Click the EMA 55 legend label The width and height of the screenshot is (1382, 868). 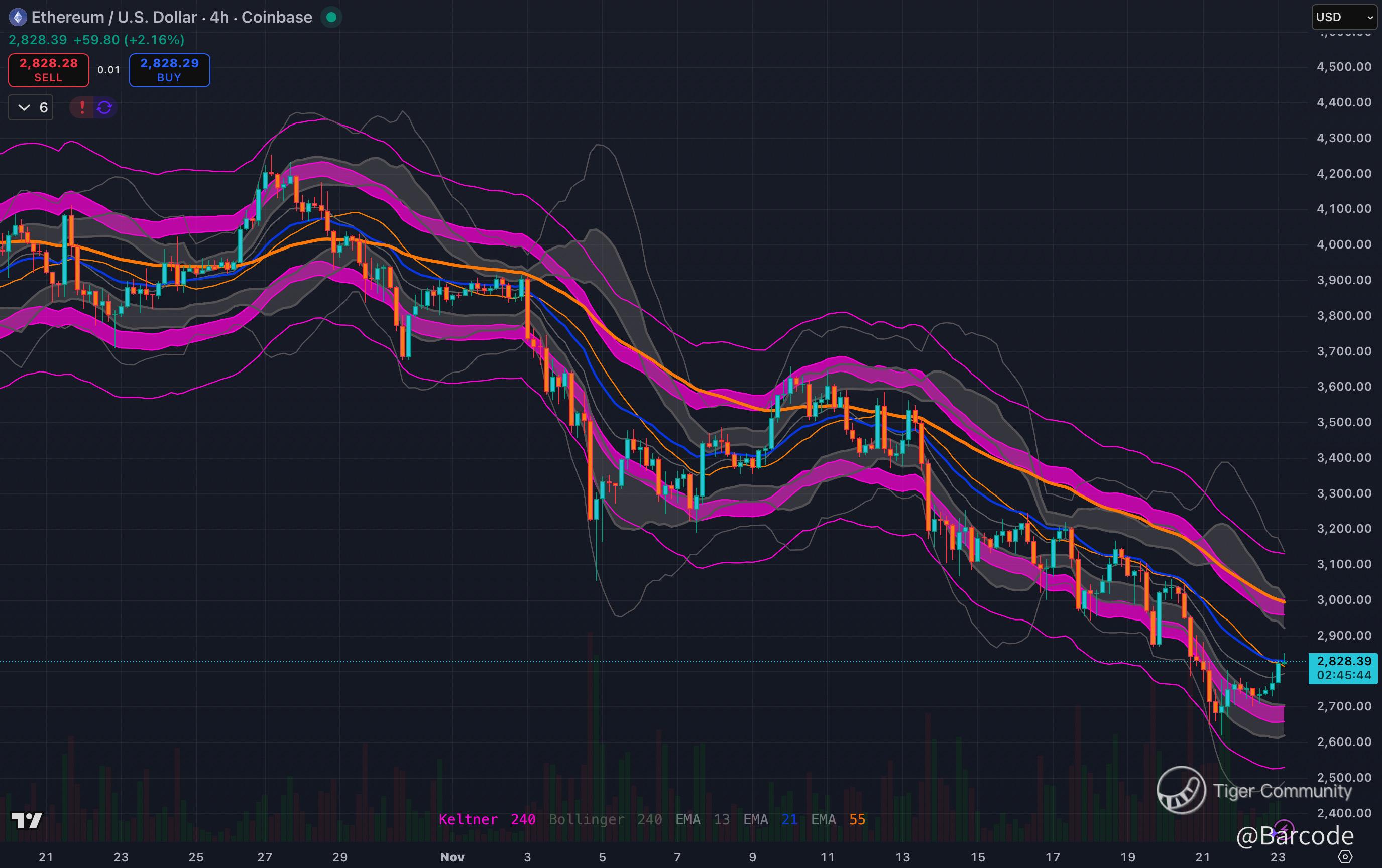point(837,819)
